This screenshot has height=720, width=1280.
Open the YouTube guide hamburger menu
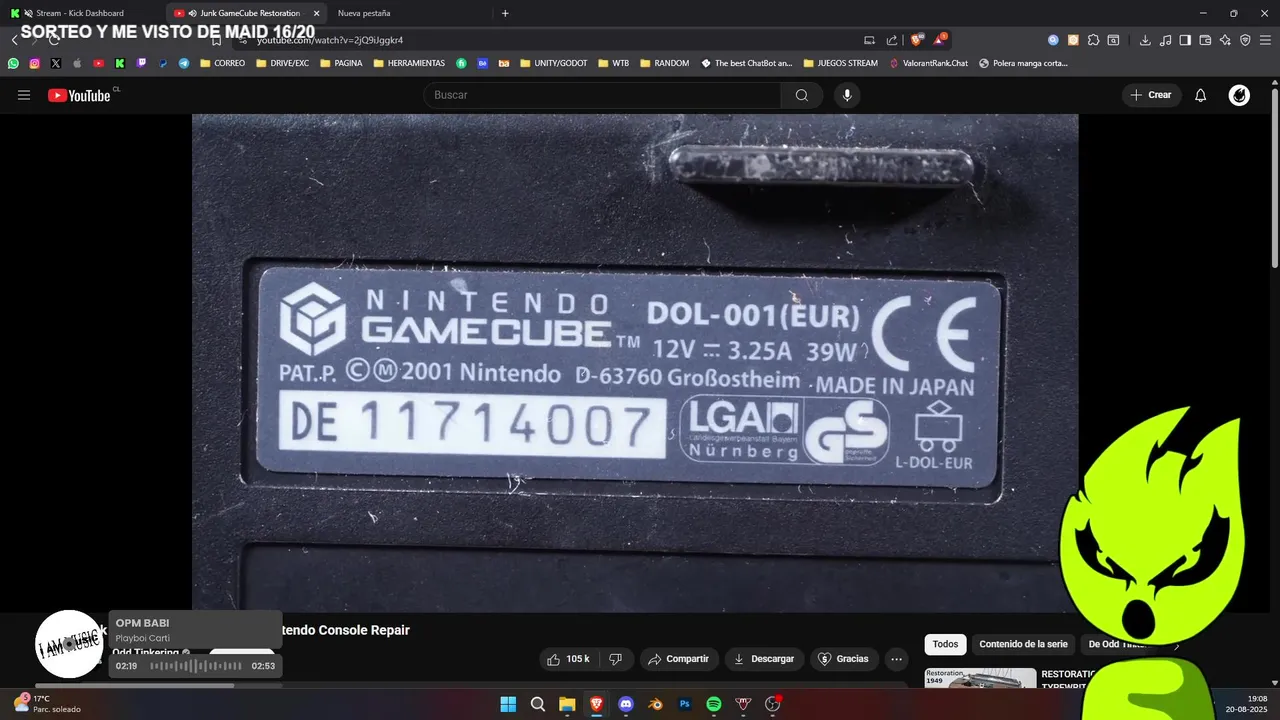[24, 95]
